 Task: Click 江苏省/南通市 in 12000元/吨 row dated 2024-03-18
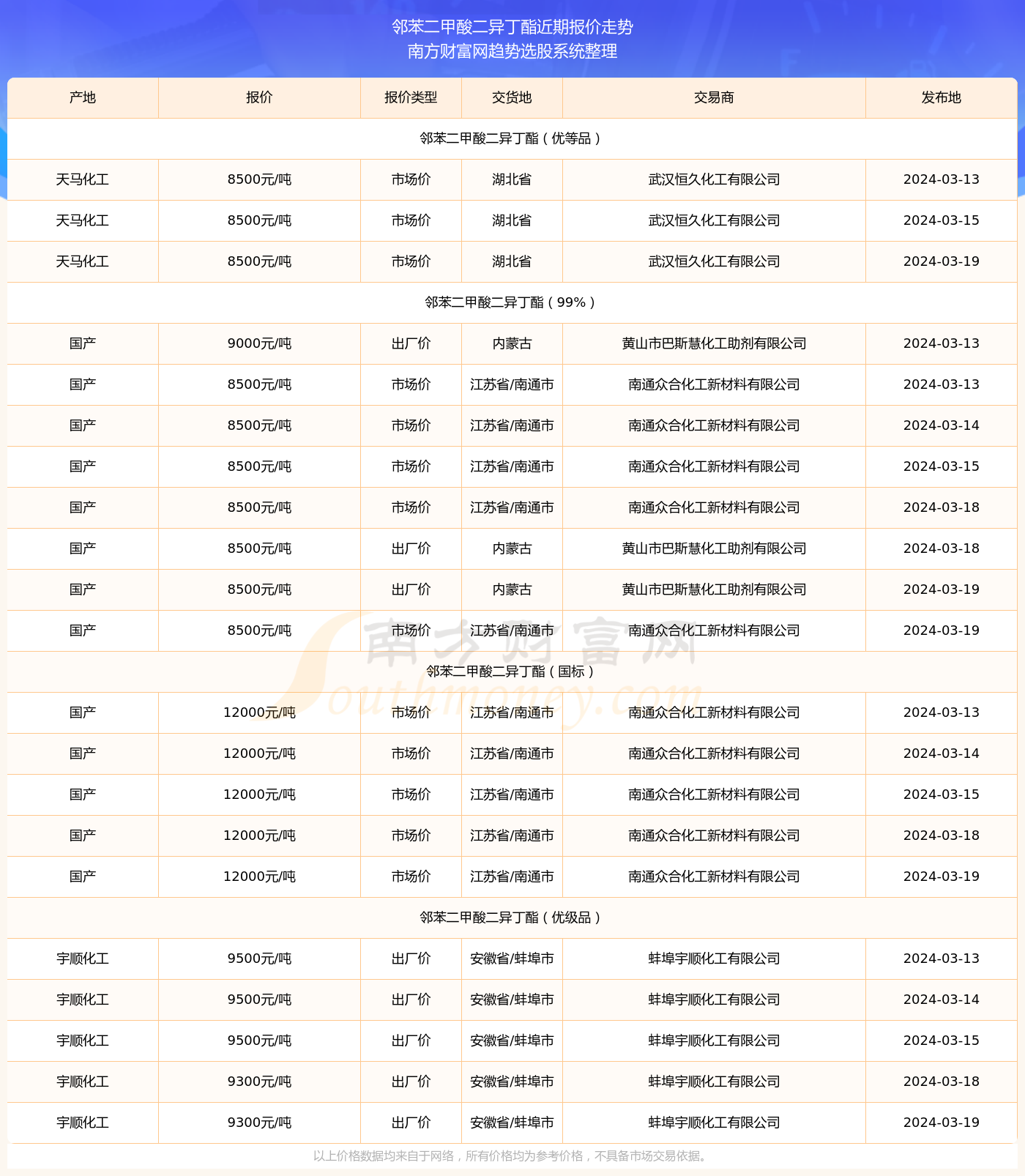(x=512, y=836)
